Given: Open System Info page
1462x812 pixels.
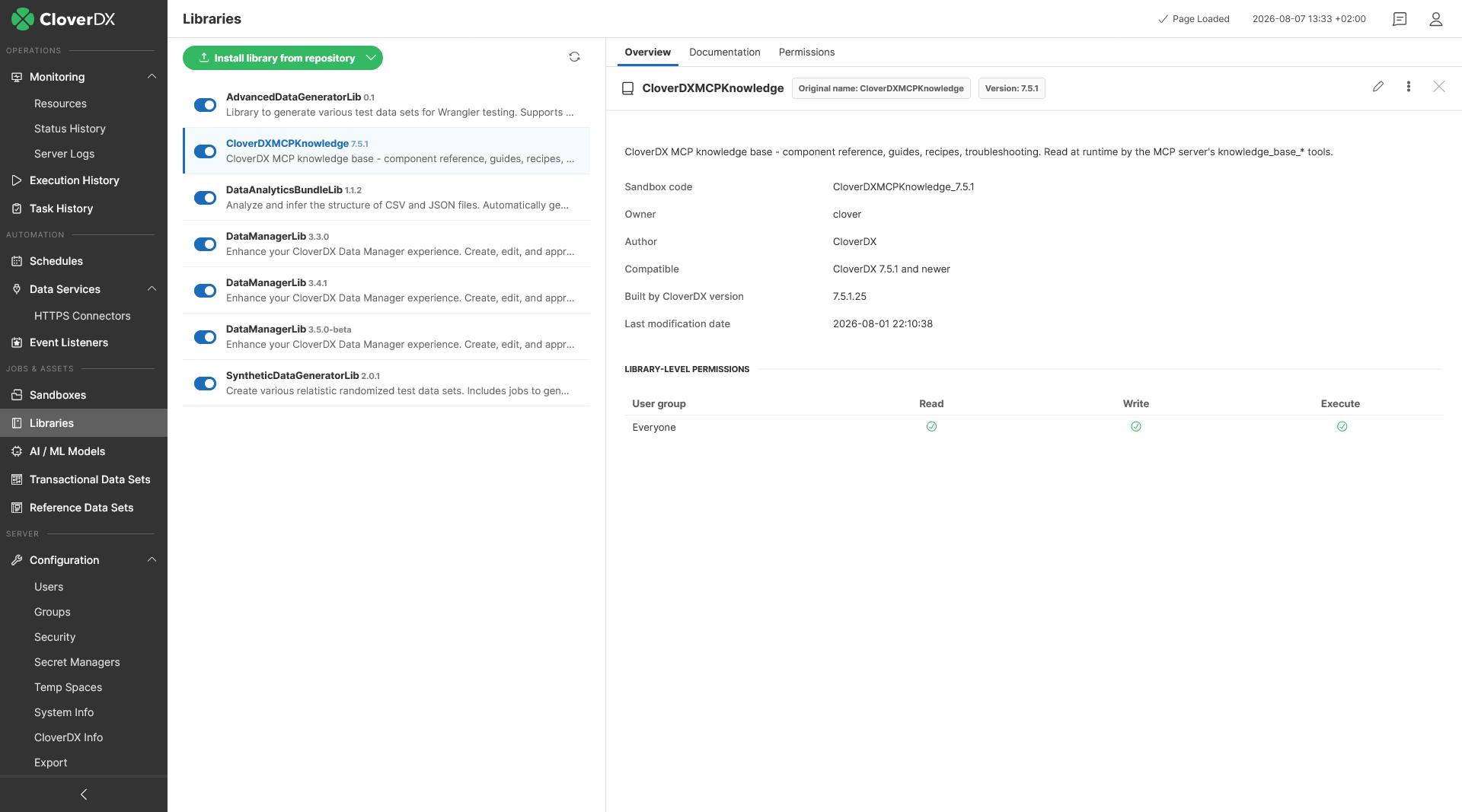Looking at the screenshot, I should [64, 712].
